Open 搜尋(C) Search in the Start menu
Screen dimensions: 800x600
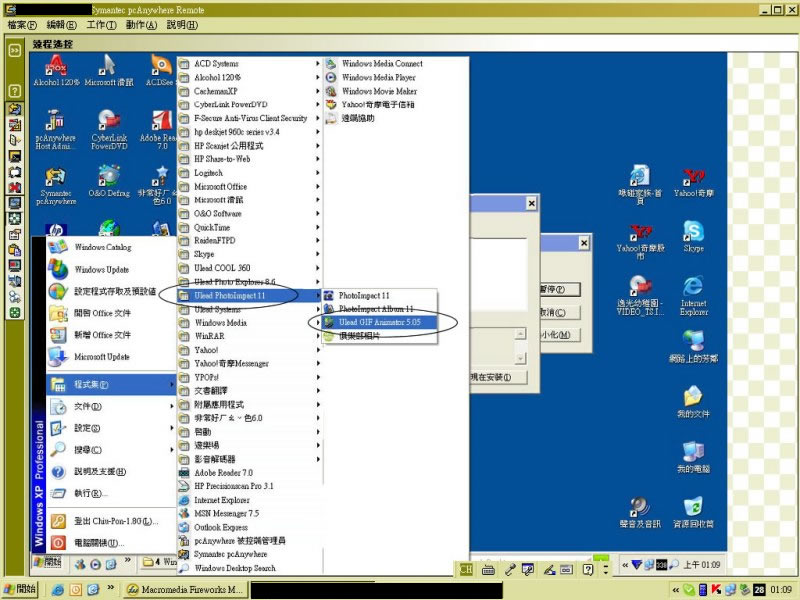[x=111, y=450]
